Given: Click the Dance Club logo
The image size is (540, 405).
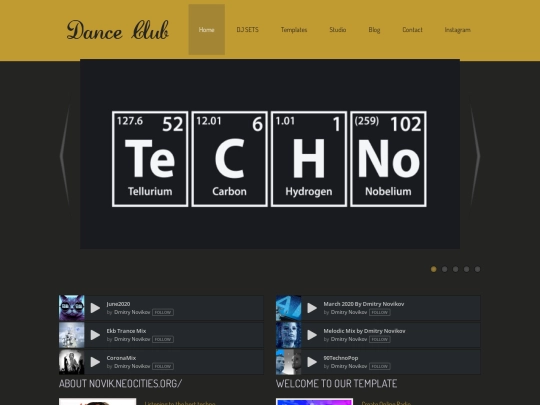Looking at the screenshot, I should coord(117,30).
